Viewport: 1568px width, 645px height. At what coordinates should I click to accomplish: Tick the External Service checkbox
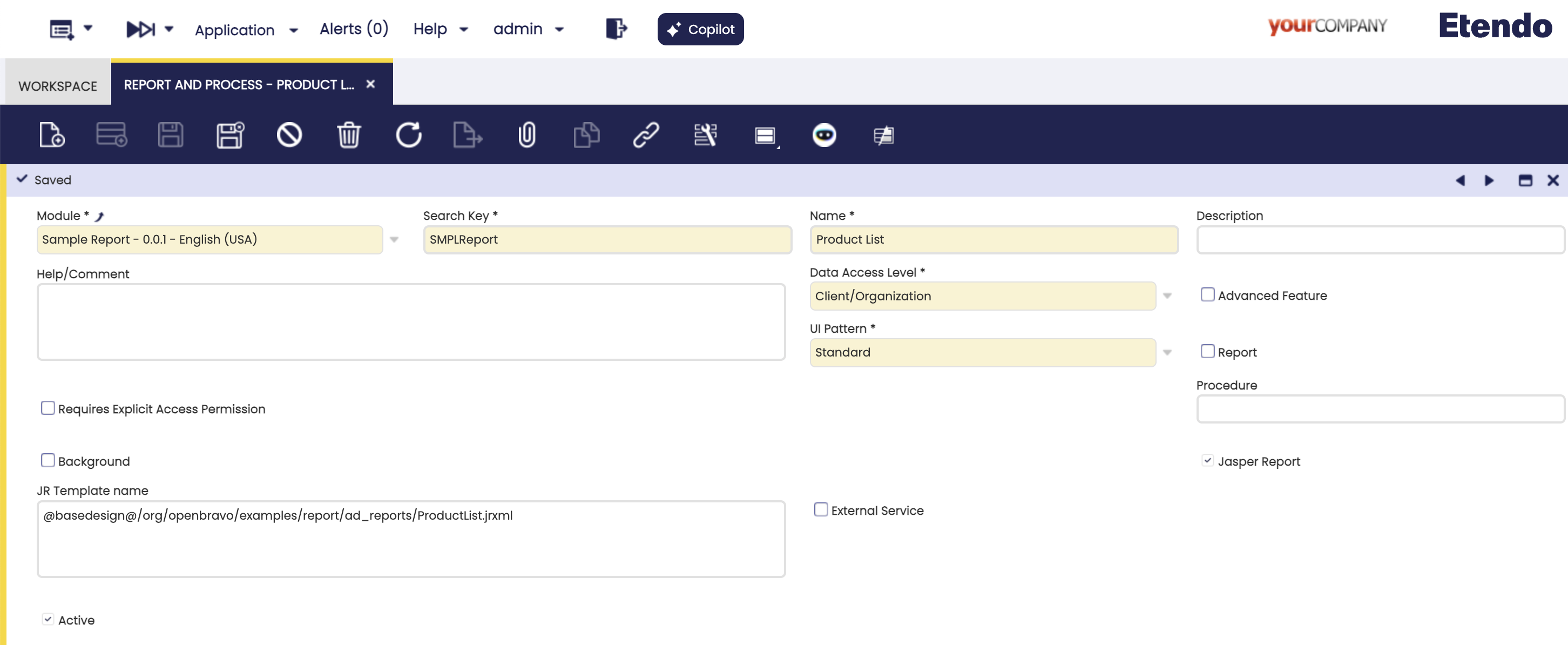pyautogui.click(x=821, y=510)
